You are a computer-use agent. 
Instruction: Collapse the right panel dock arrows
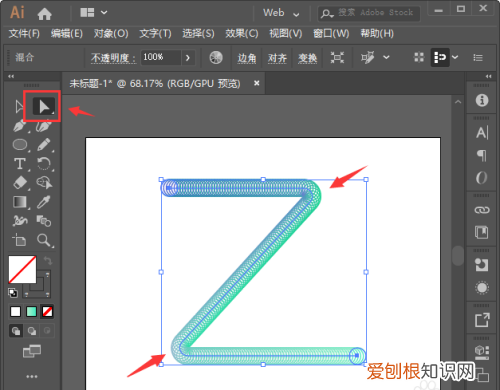click(489, 76)
